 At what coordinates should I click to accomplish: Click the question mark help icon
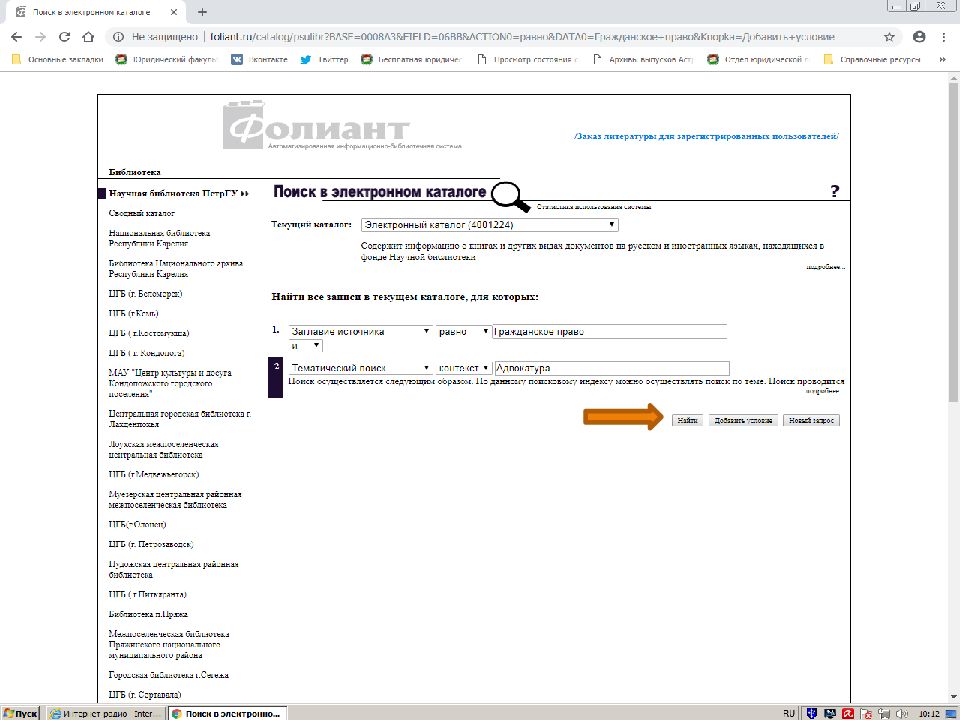pos(835,191)
